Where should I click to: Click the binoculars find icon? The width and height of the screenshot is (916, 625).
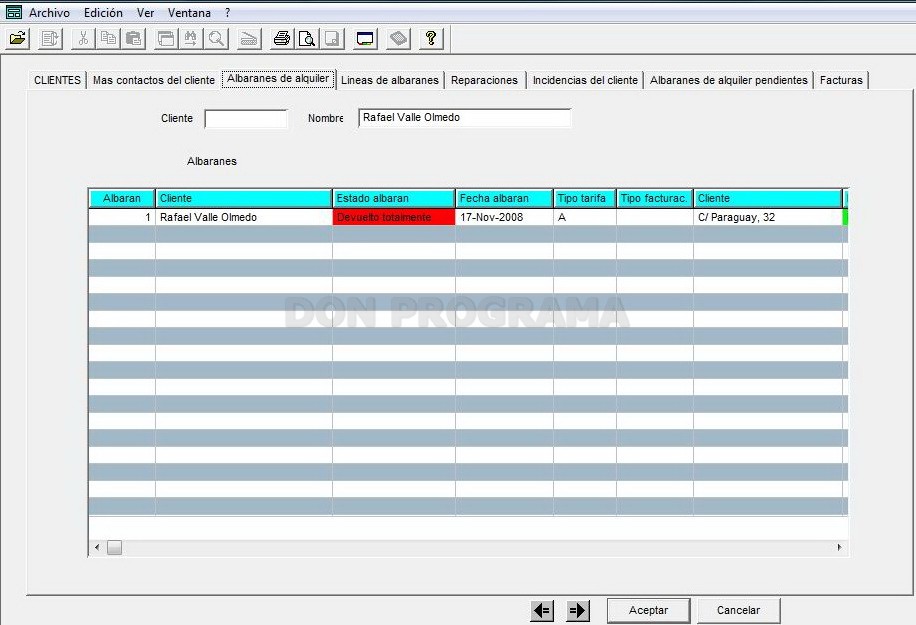tap(190, 39)
